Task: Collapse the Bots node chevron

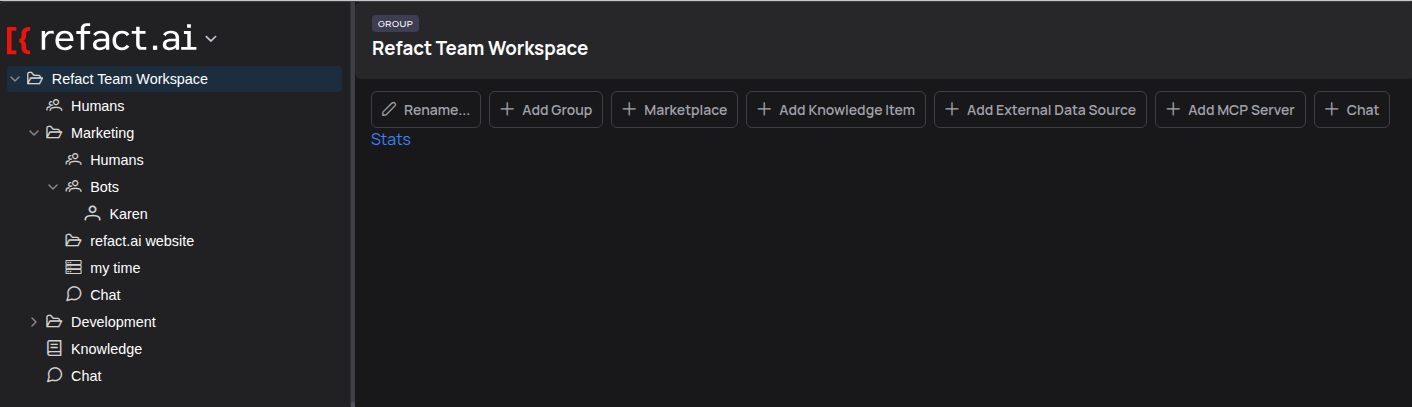Action: 53,187
